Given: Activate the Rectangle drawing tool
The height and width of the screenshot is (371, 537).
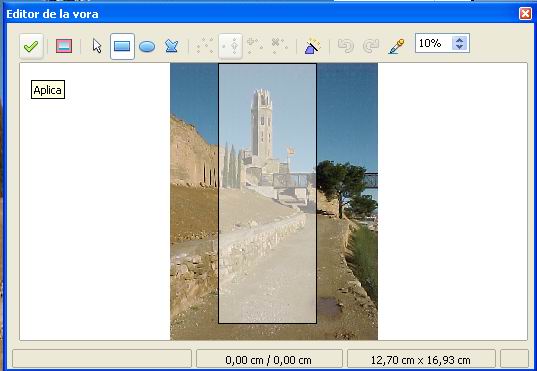Looking at the screenshot, I should coord(122,46).
